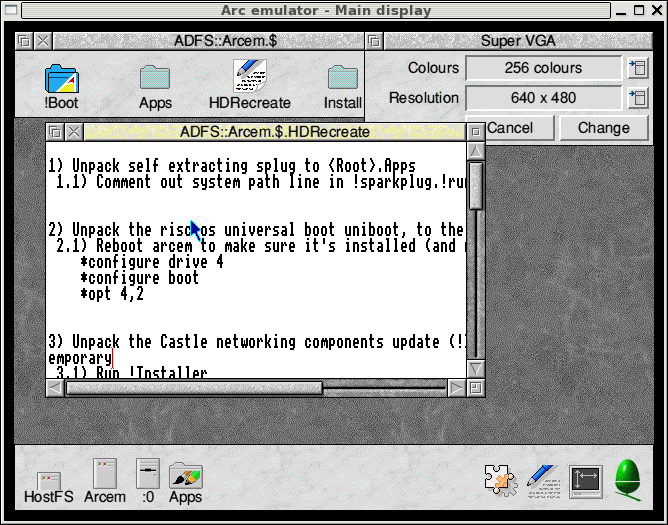Image resolution: width=668 pixels, height=525 pixels.
Task: Click the Change button in Super VGA
Action: click(x=604, y=128)
